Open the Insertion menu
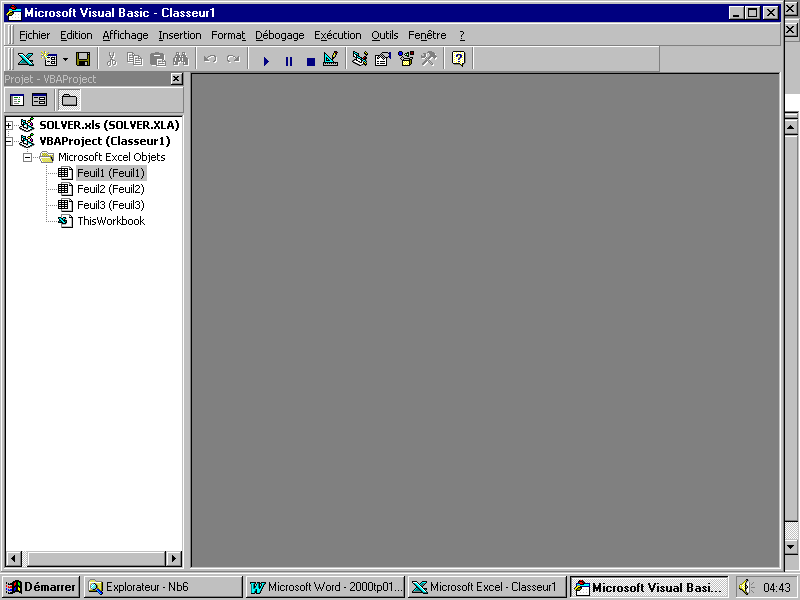 pos(180,35)
